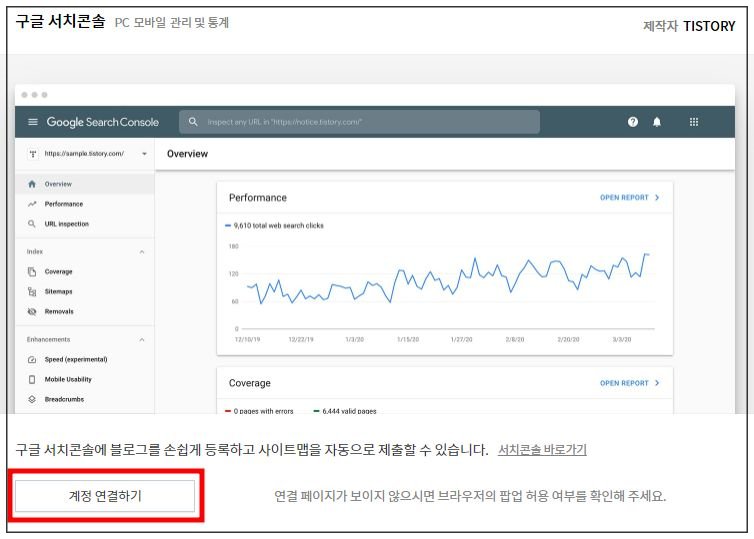Open the Performance card OPEN REPORT link
Screen dimensions: 754x539
coord(624,198)
